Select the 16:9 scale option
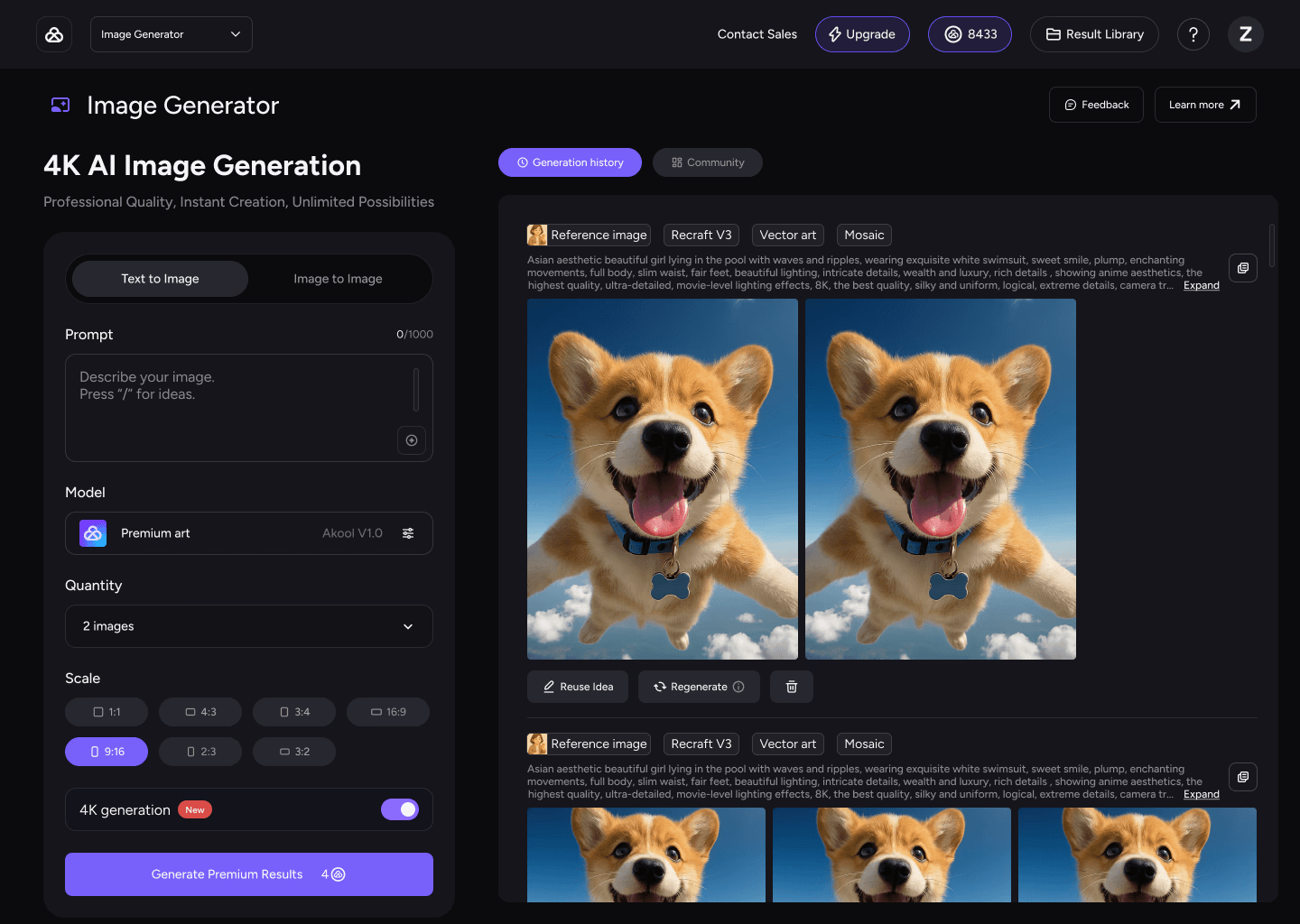 (x=388, y=712)
